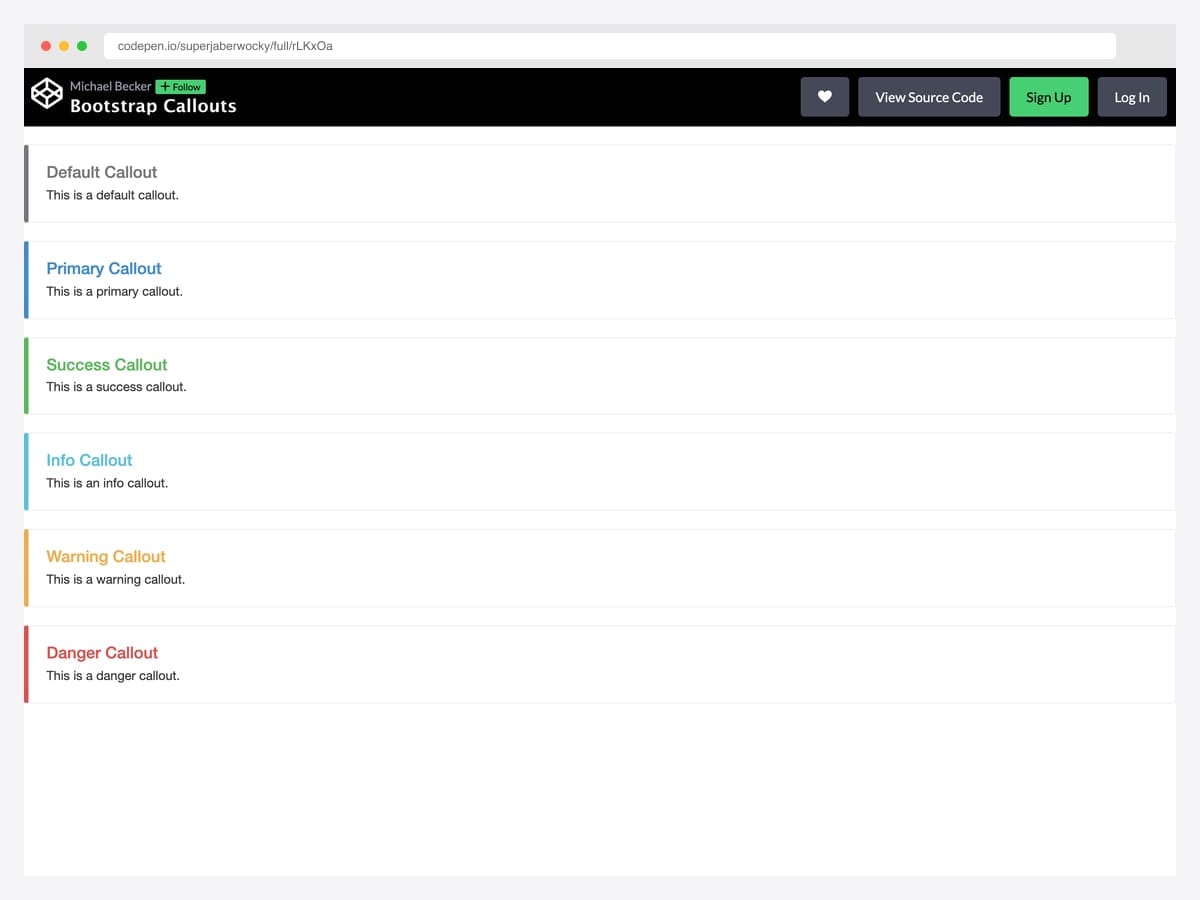Focus the browser address bar
The width and height of the screenshot is (1200, 900).
point(610,46)
